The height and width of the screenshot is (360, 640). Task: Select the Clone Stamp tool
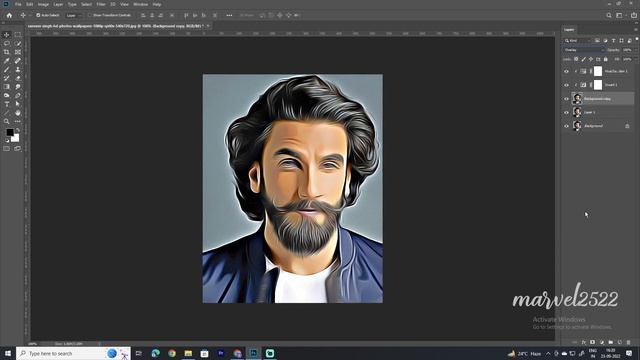18,70
